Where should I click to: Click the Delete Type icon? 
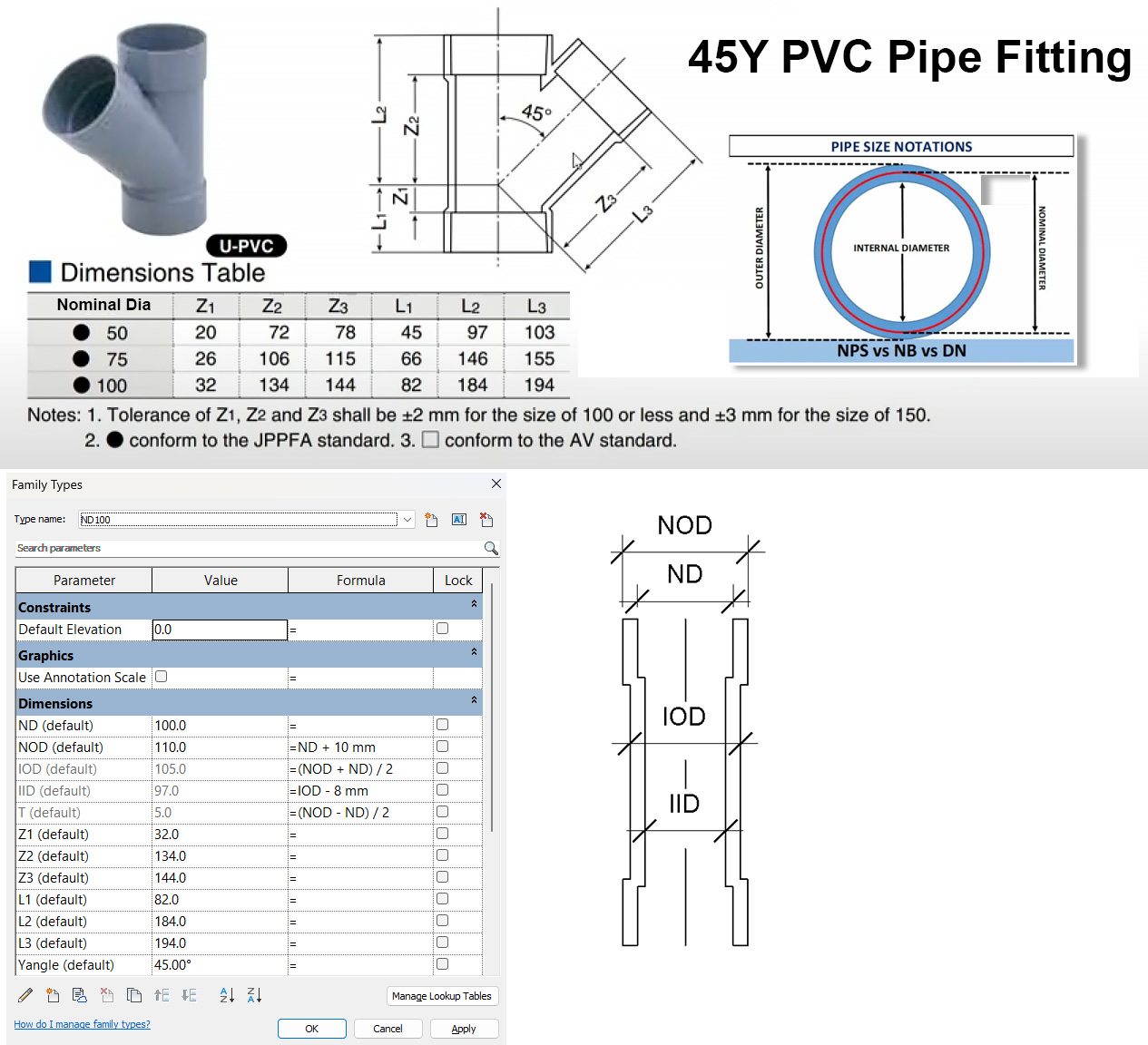[486, 520]
